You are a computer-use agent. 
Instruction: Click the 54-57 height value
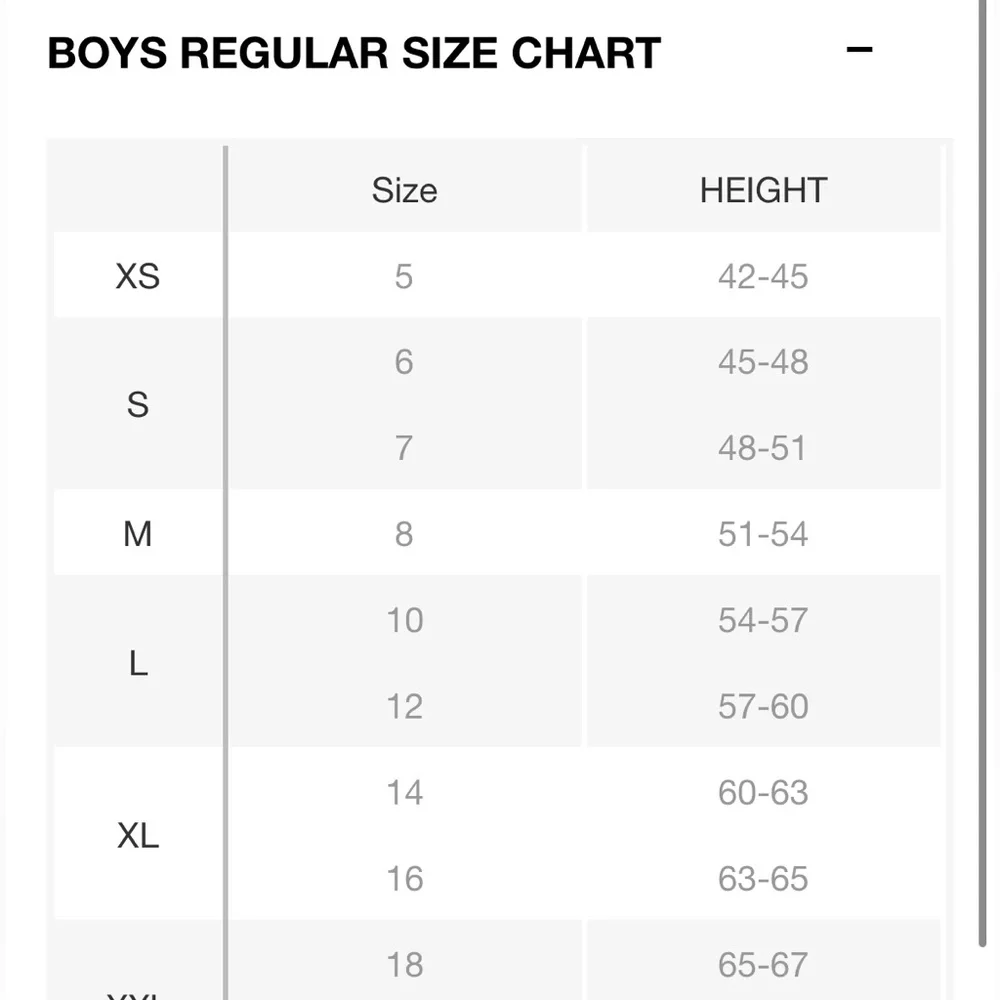[763, 620]
